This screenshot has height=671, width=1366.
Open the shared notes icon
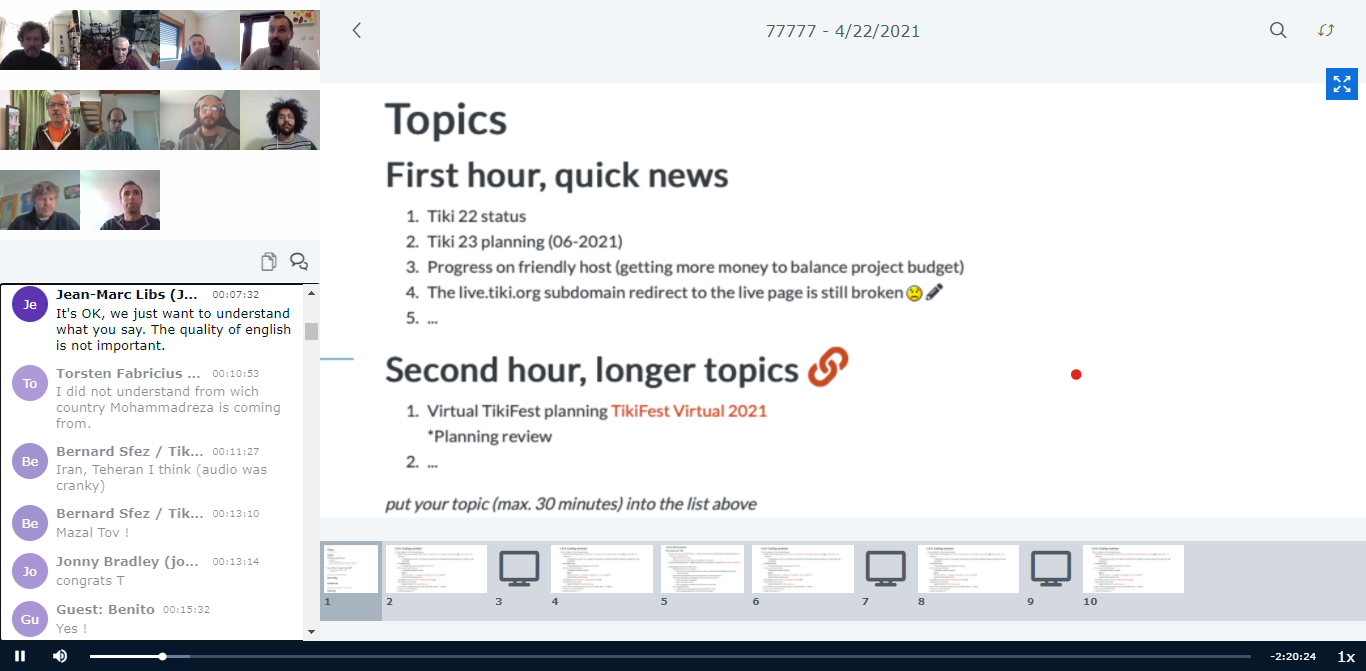click(x=269, y=262)
